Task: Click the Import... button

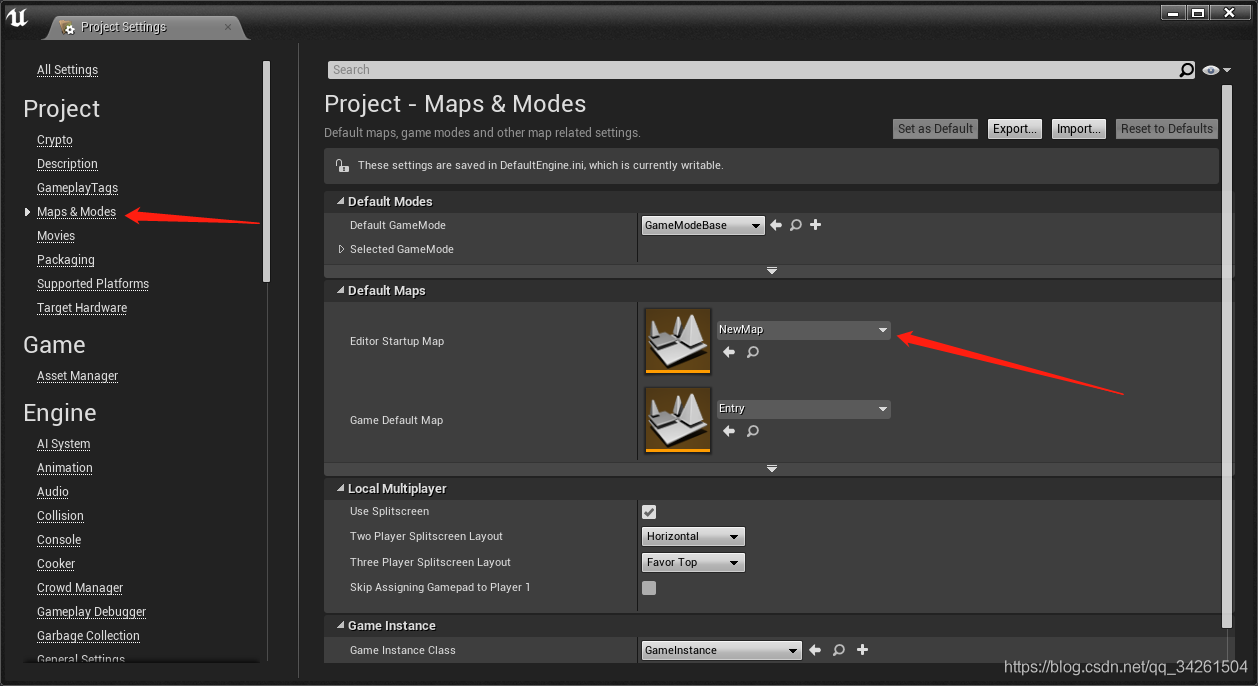Action: coord(1078,129)
